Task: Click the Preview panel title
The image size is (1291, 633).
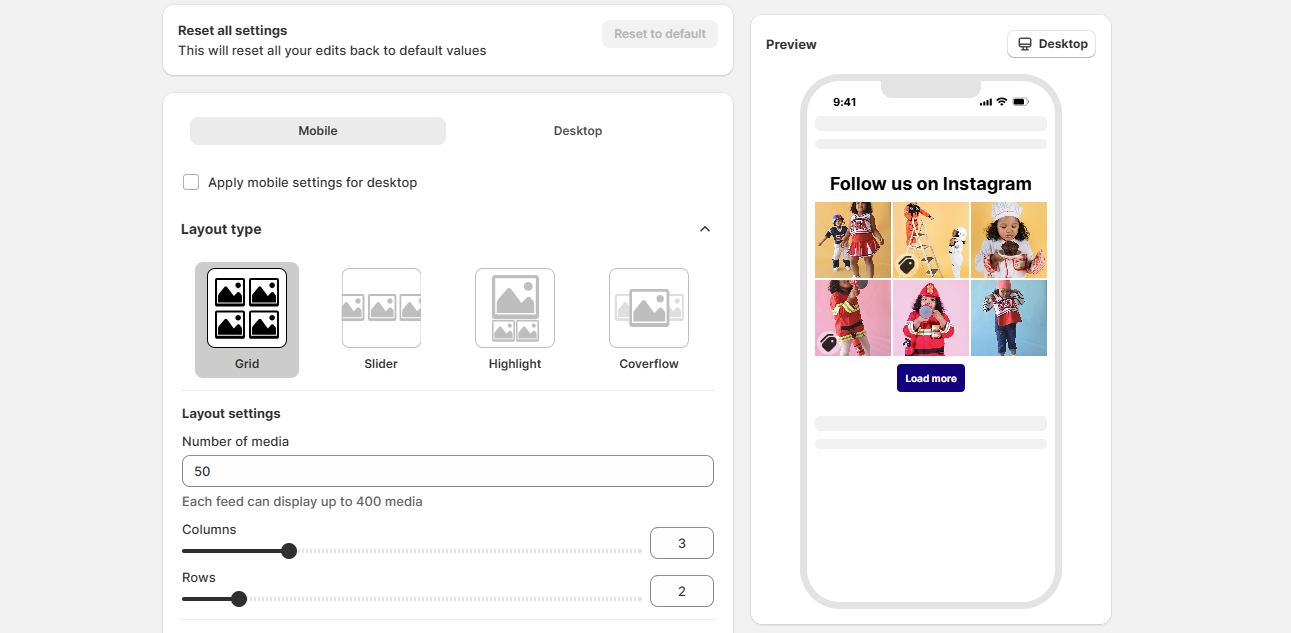Action: (791, 44)
